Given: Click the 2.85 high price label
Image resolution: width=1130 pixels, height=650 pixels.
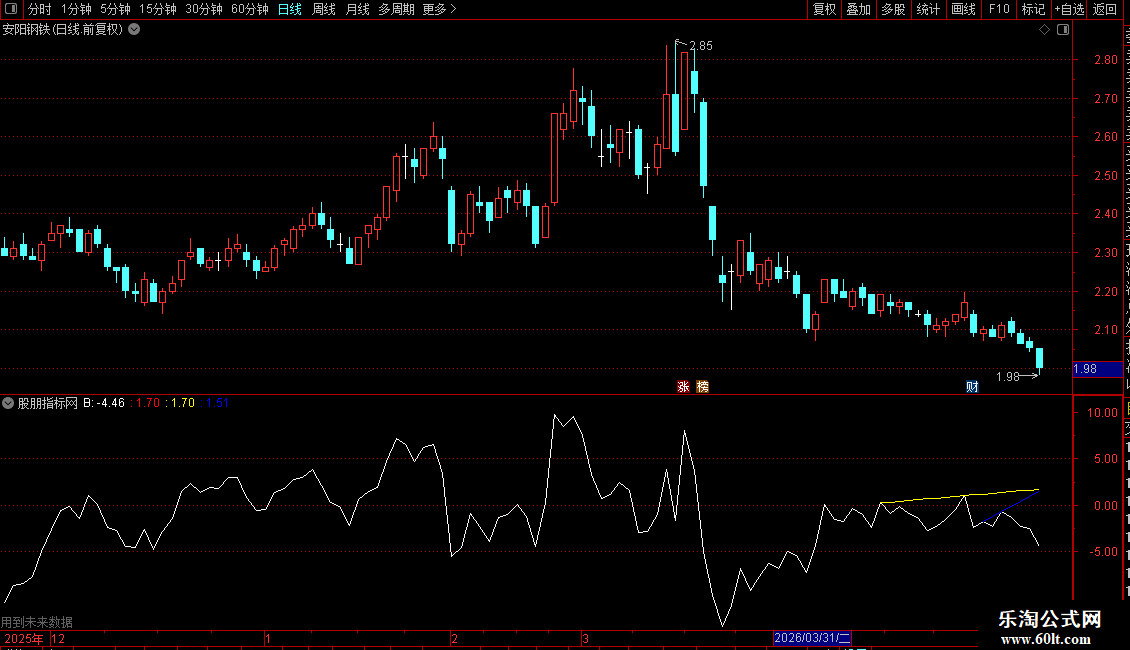Looking at the screenshot, I should click(x=700, y=45).
